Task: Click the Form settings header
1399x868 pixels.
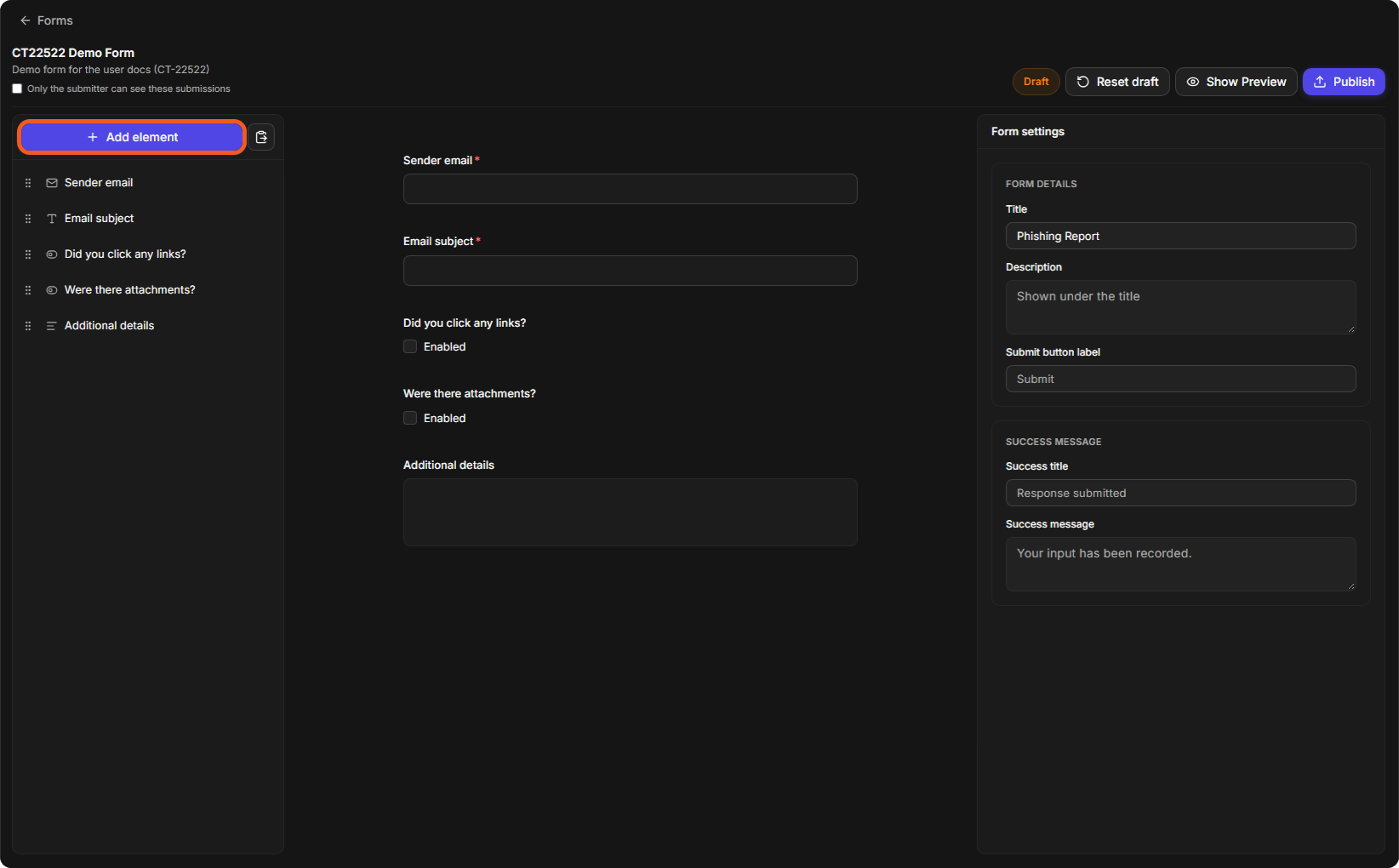Action: pos(1028,131)
